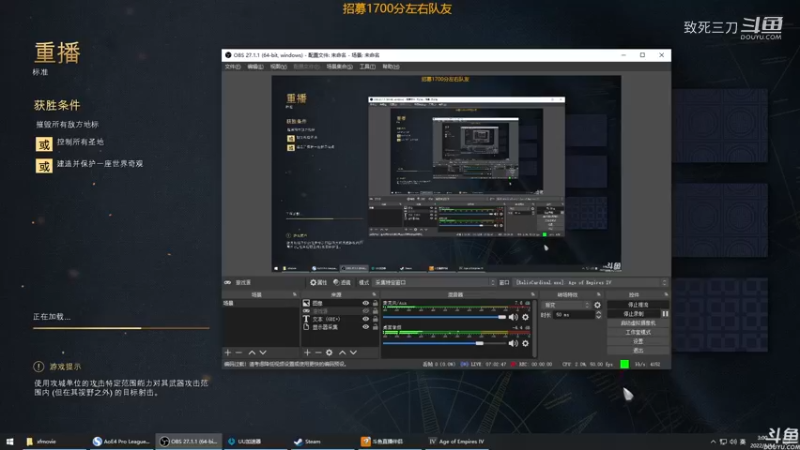The image size is (800, 450).
Task: Toggle the lock of the 文本 (GDI+) source
Action: point(375,319)
